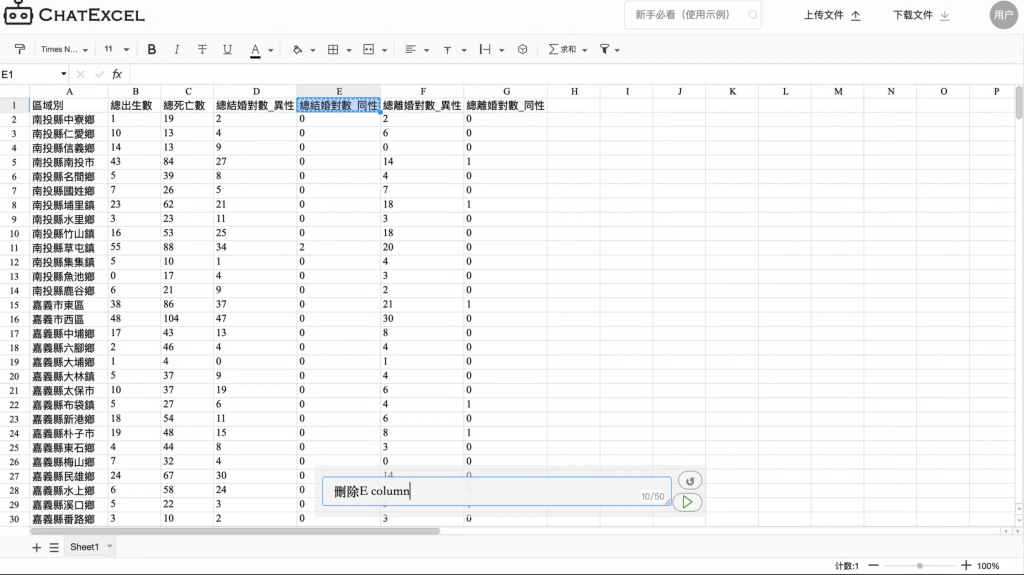This screenshot has height=575, width=1024.
Task: Click the vertical scrollbar thumb
Action: tap(1019, 103)
